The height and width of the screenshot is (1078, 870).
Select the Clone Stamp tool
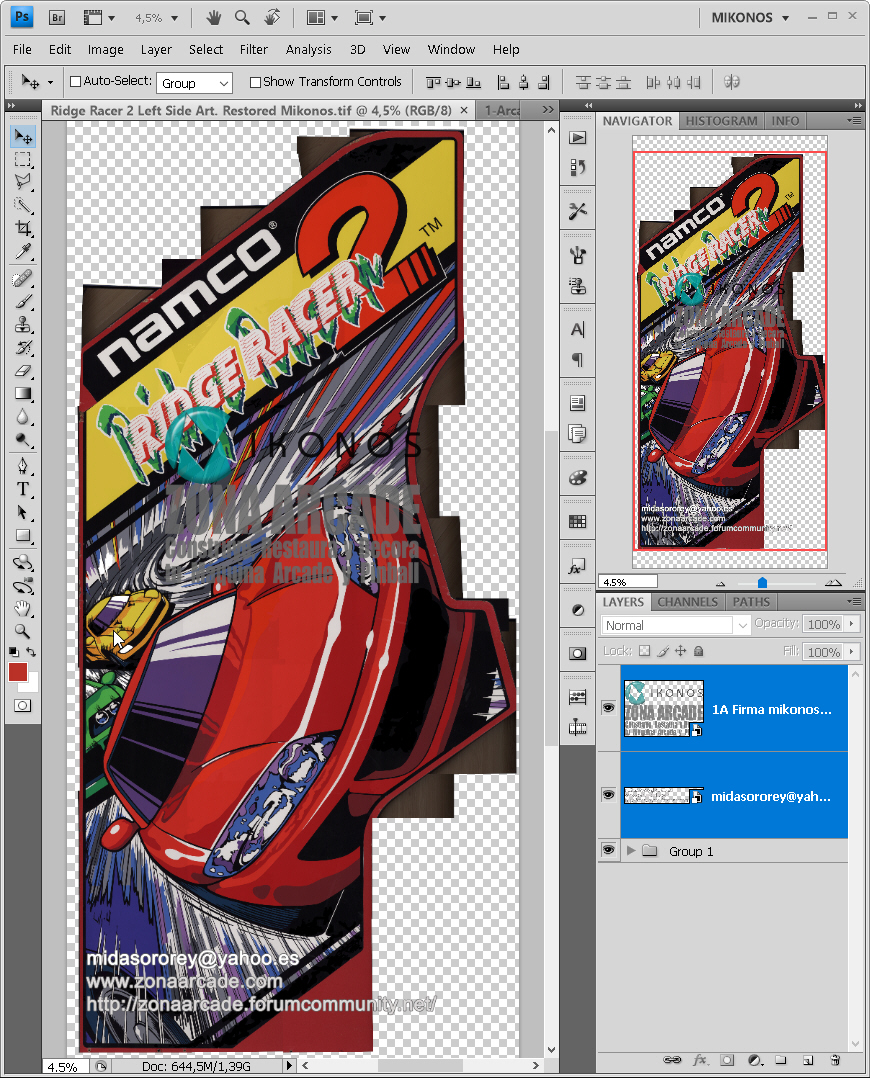coord(23,324)
